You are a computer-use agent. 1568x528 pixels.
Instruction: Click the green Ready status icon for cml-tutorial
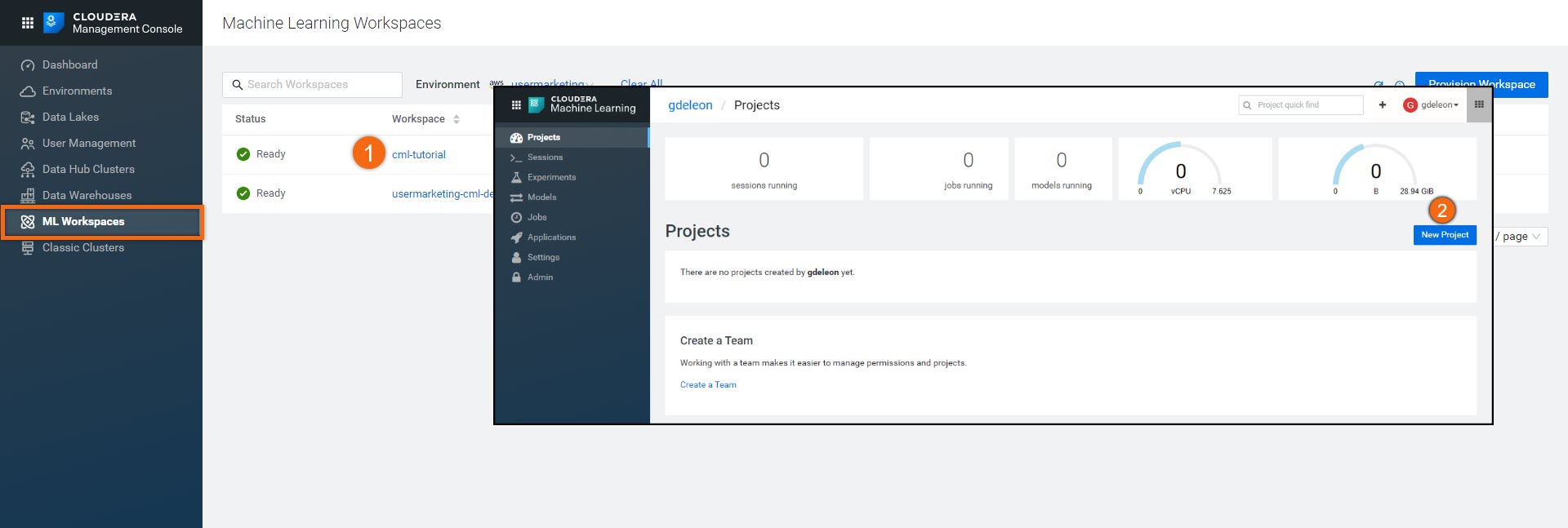(243, 154)
